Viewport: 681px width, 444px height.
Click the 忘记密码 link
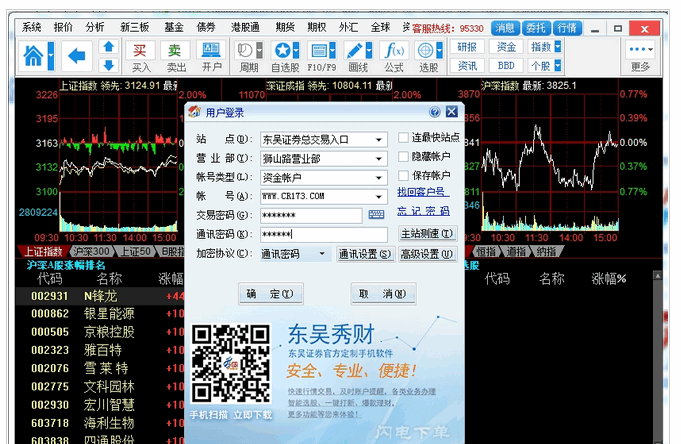pyautogui.click(x=423, y=211)
